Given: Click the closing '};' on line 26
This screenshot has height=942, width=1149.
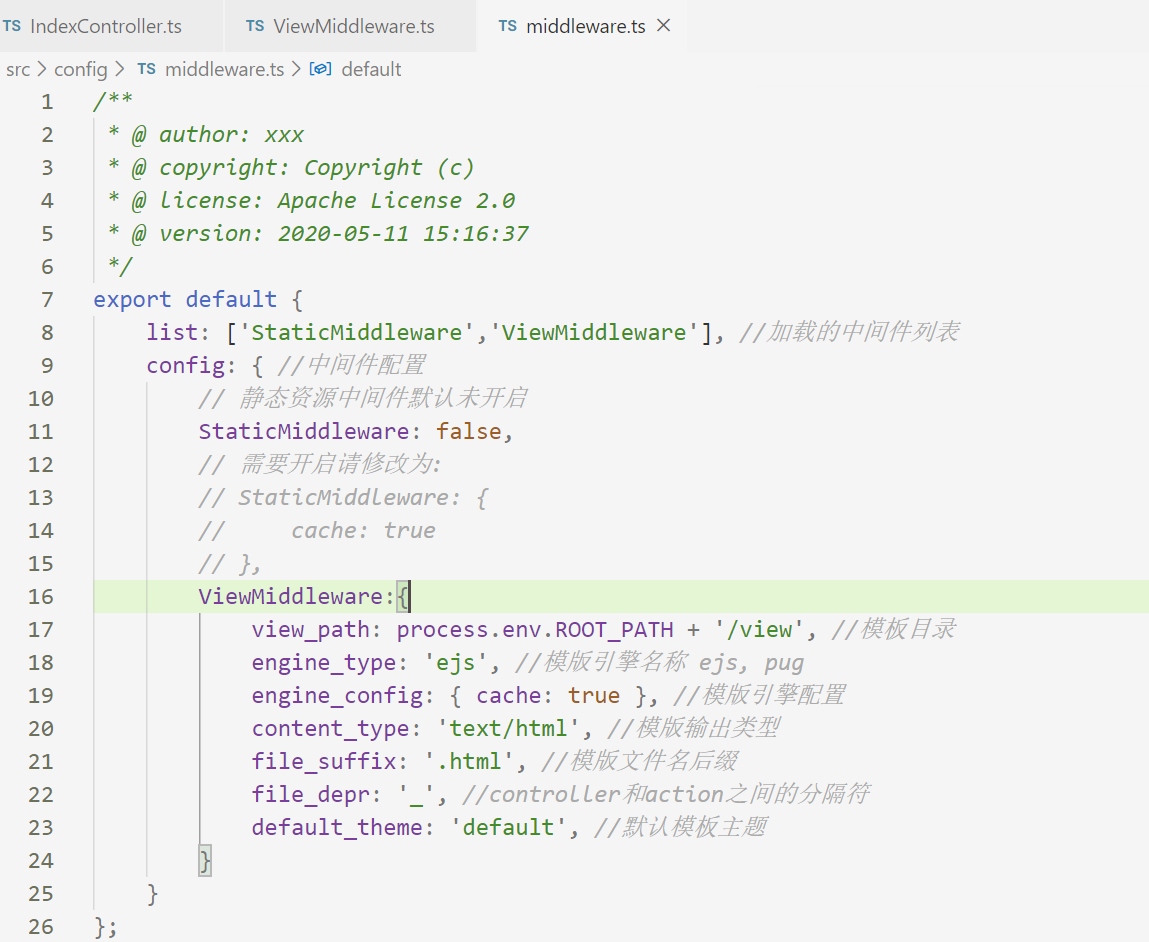Looking at the screenshot, I should click(106, 927).
